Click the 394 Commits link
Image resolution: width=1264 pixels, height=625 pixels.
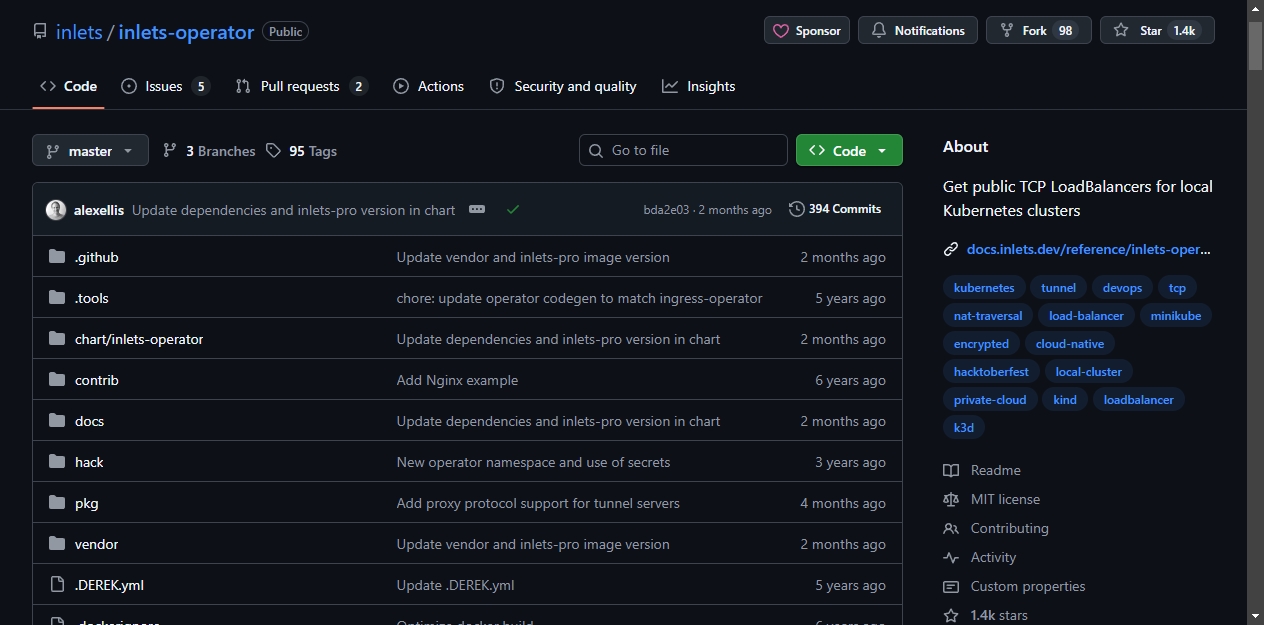click(835, 209)
